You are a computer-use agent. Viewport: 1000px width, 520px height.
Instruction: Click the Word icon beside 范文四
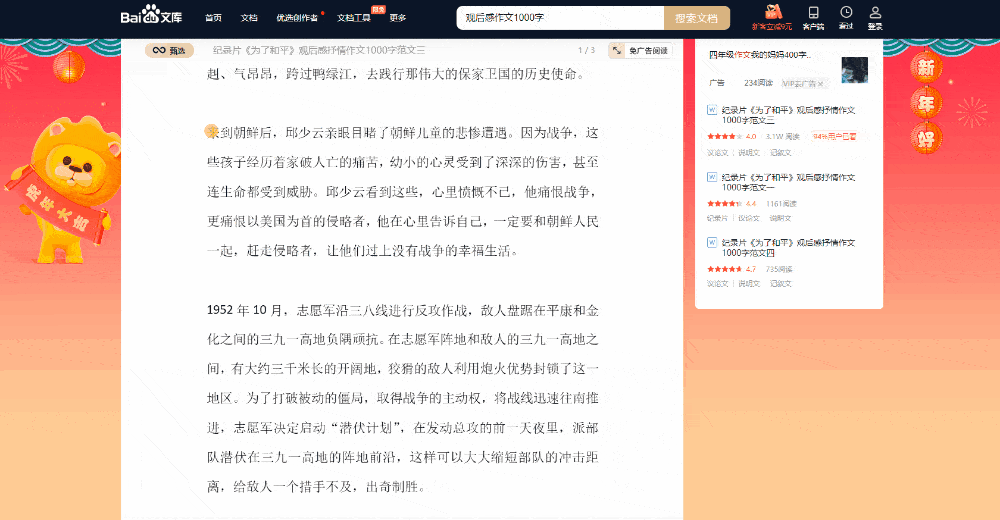[712, 242]
